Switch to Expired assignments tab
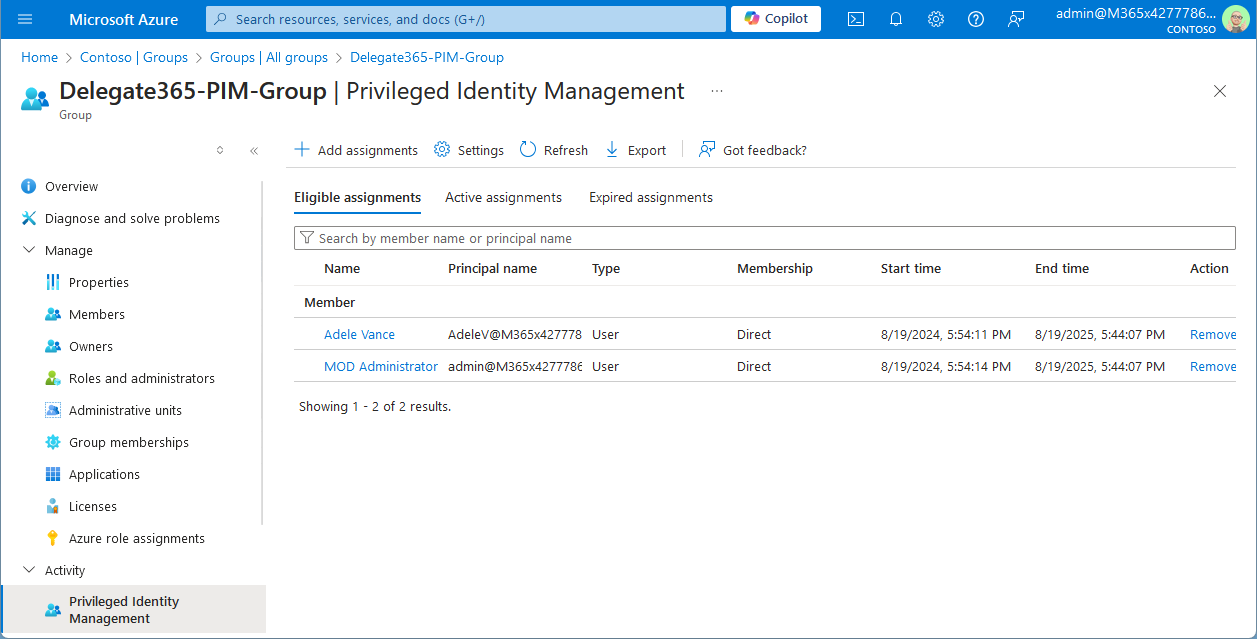The image size is (1257, 639). [x=650, y=197]
